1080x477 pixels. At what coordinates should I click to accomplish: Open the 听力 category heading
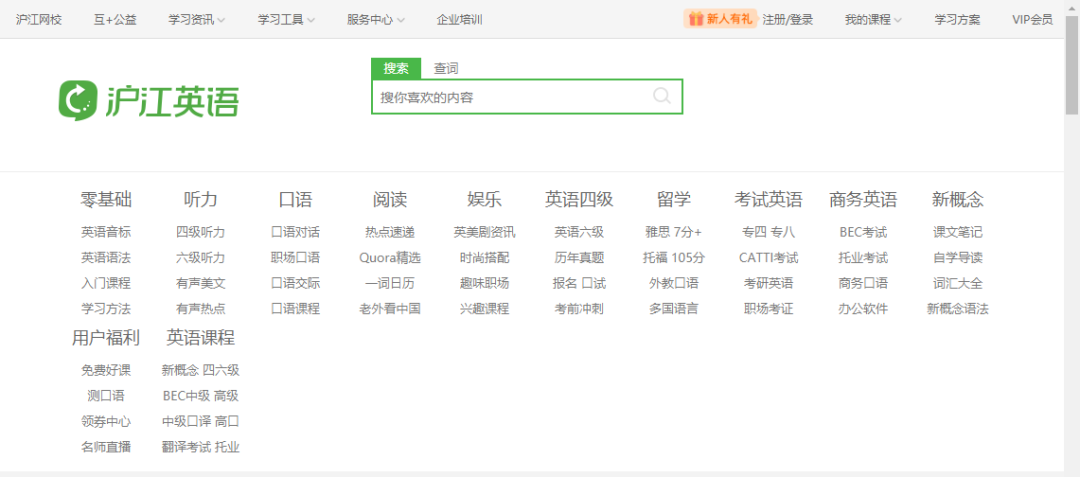pyautogui.click(x=200, y=200)
